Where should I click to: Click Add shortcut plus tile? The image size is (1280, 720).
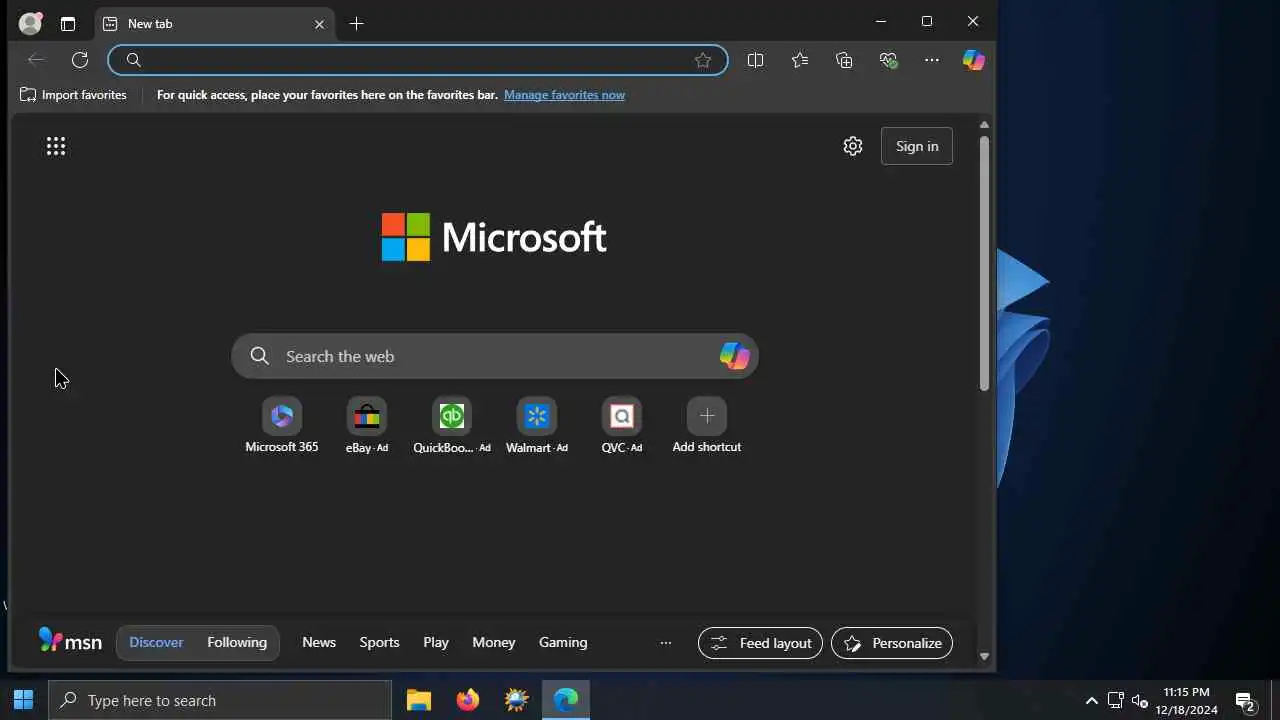[707, 425]
